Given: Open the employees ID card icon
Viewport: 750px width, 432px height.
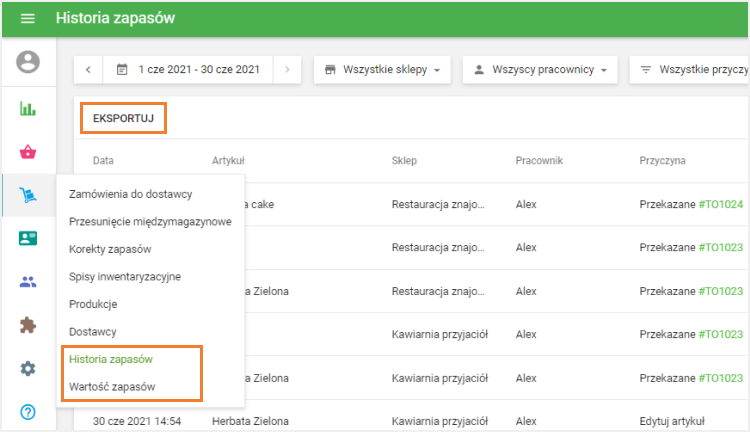Looking at the screenshot, I should pos(28,238).
